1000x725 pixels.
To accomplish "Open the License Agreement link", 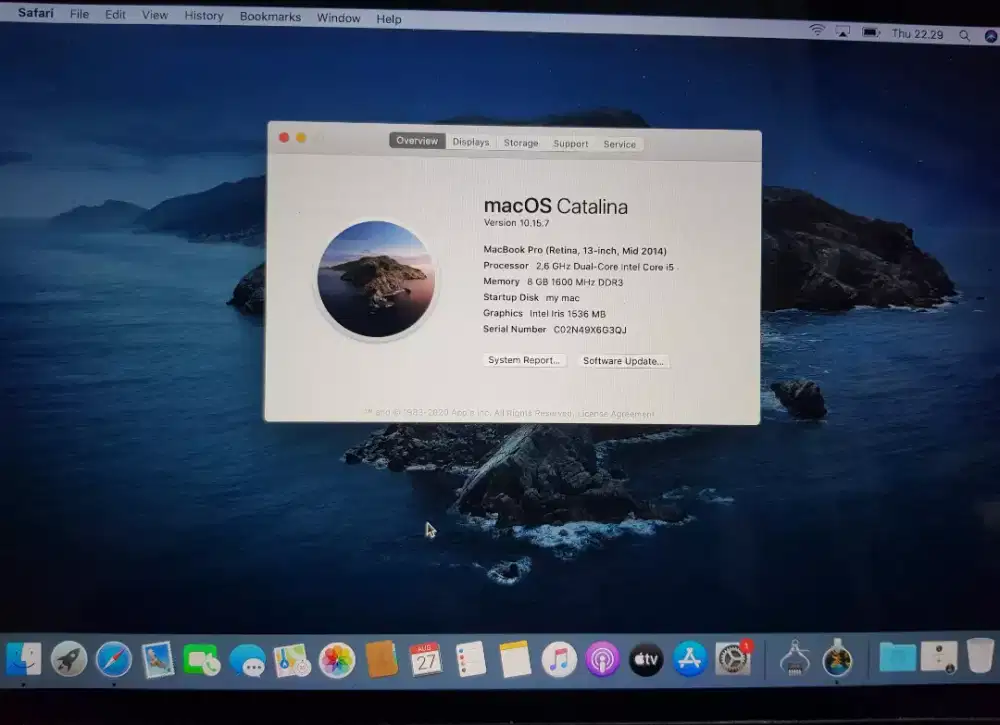I will (615, 414).
